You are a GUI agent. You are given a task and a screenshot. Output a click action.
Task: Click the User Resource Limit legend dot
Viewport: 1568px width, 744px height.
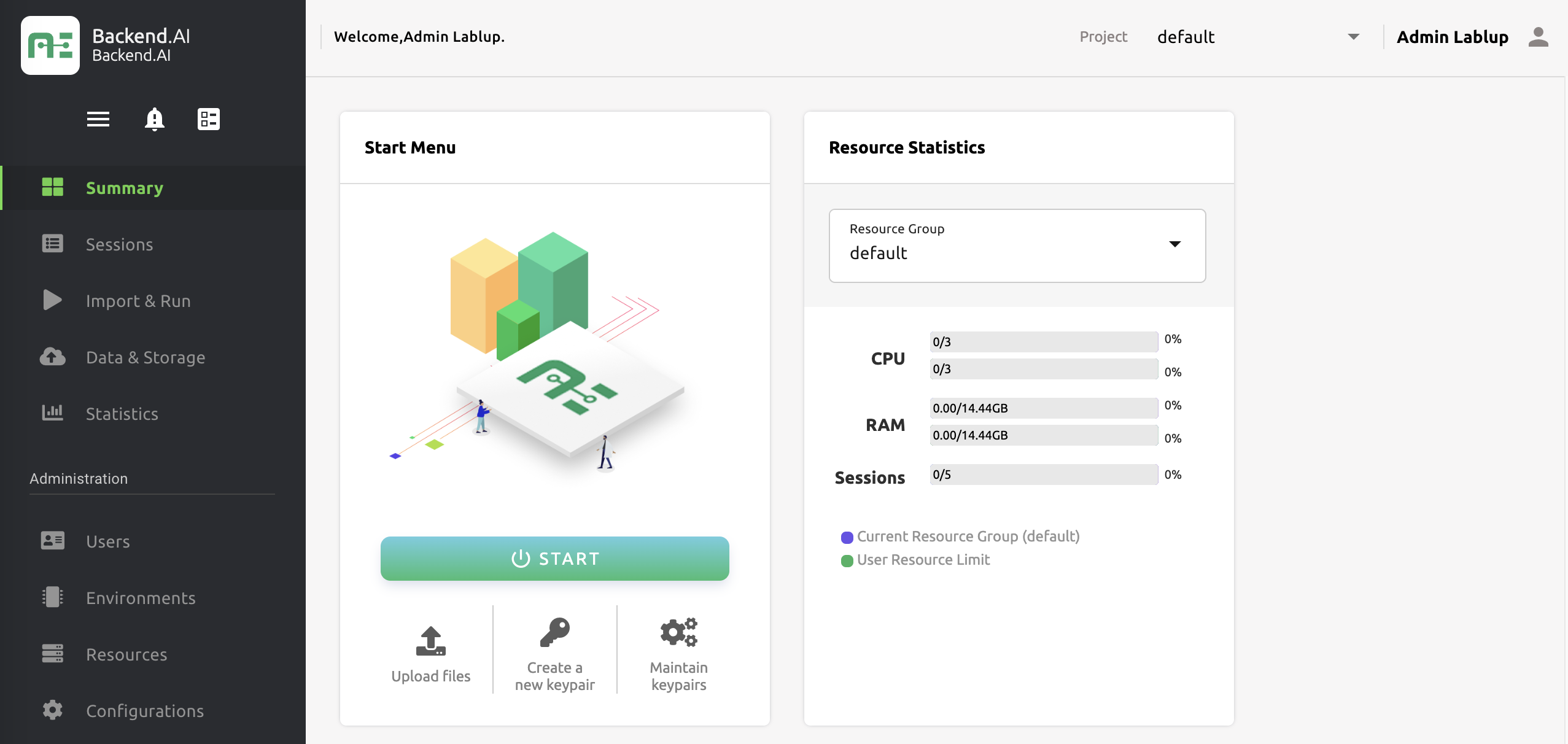coord(847,560)
